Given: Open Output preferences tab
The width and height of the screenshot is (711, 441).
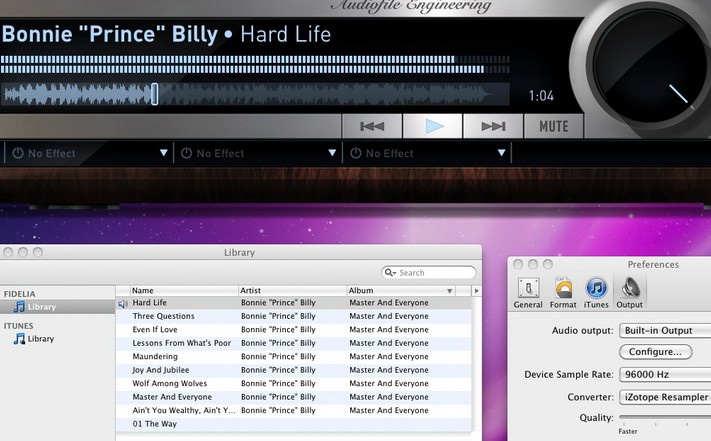Looking at the screenshot, I should (x=629, y=293).
